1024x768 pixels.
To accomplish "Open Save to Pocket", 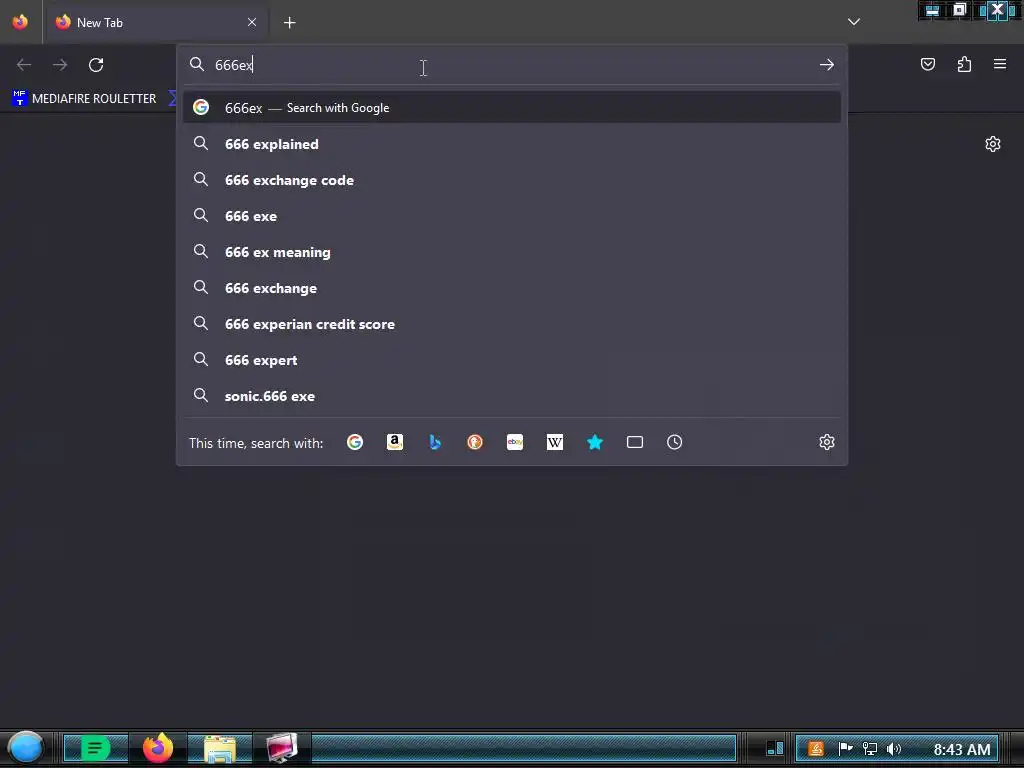I will pyautogui.click(x=928, y=64).
